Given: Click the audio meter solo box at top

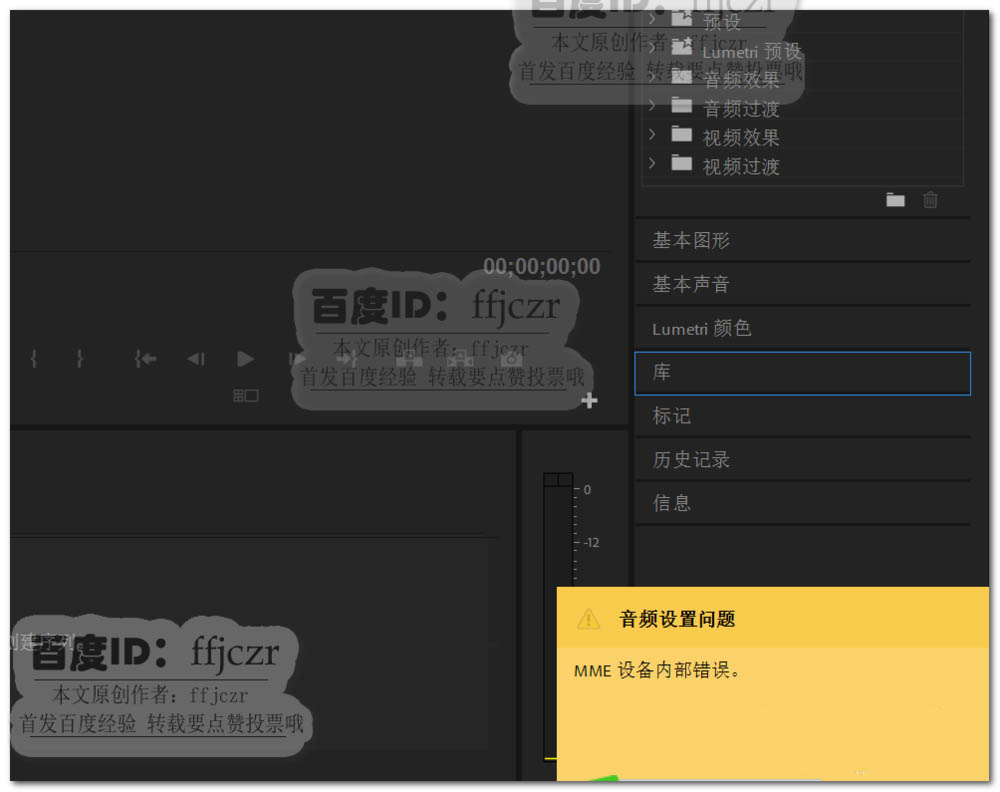Looking at the screenshot, I should (x=558, y=480).
